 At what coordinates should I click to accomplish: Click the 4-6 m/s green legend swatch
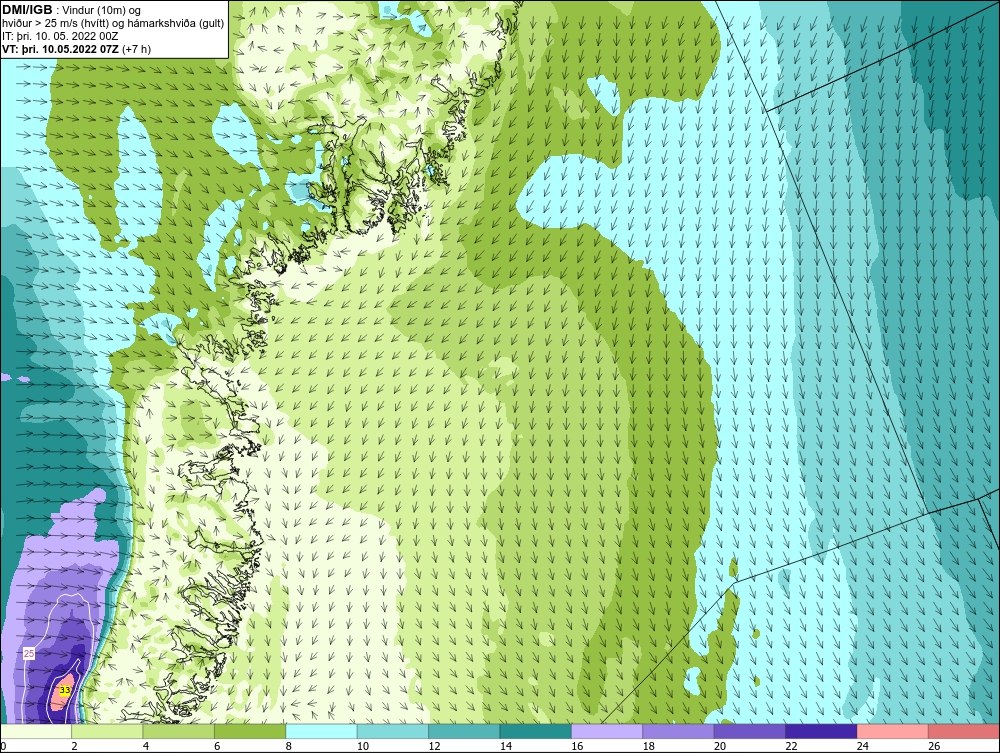179,731
